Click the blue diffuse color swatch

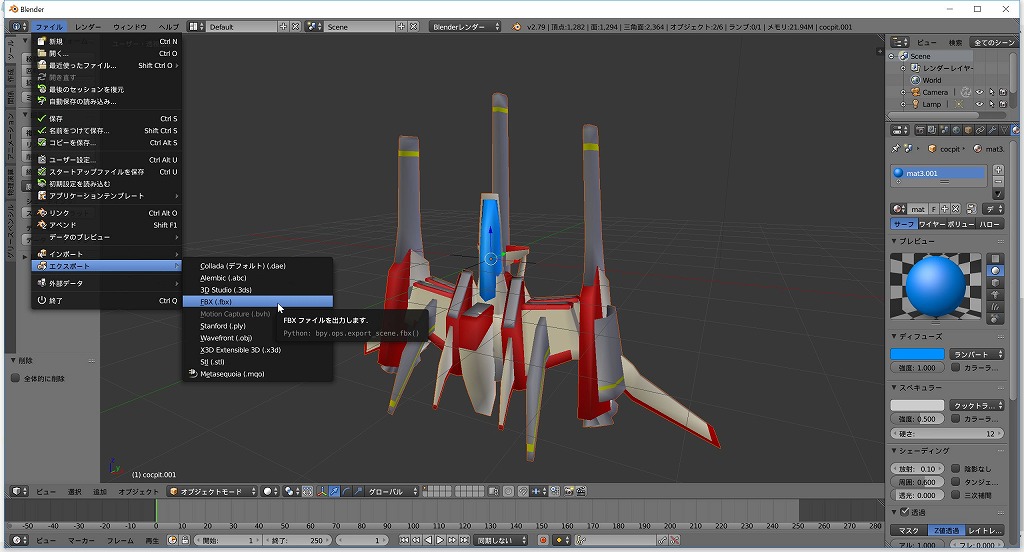coord(917,354)
